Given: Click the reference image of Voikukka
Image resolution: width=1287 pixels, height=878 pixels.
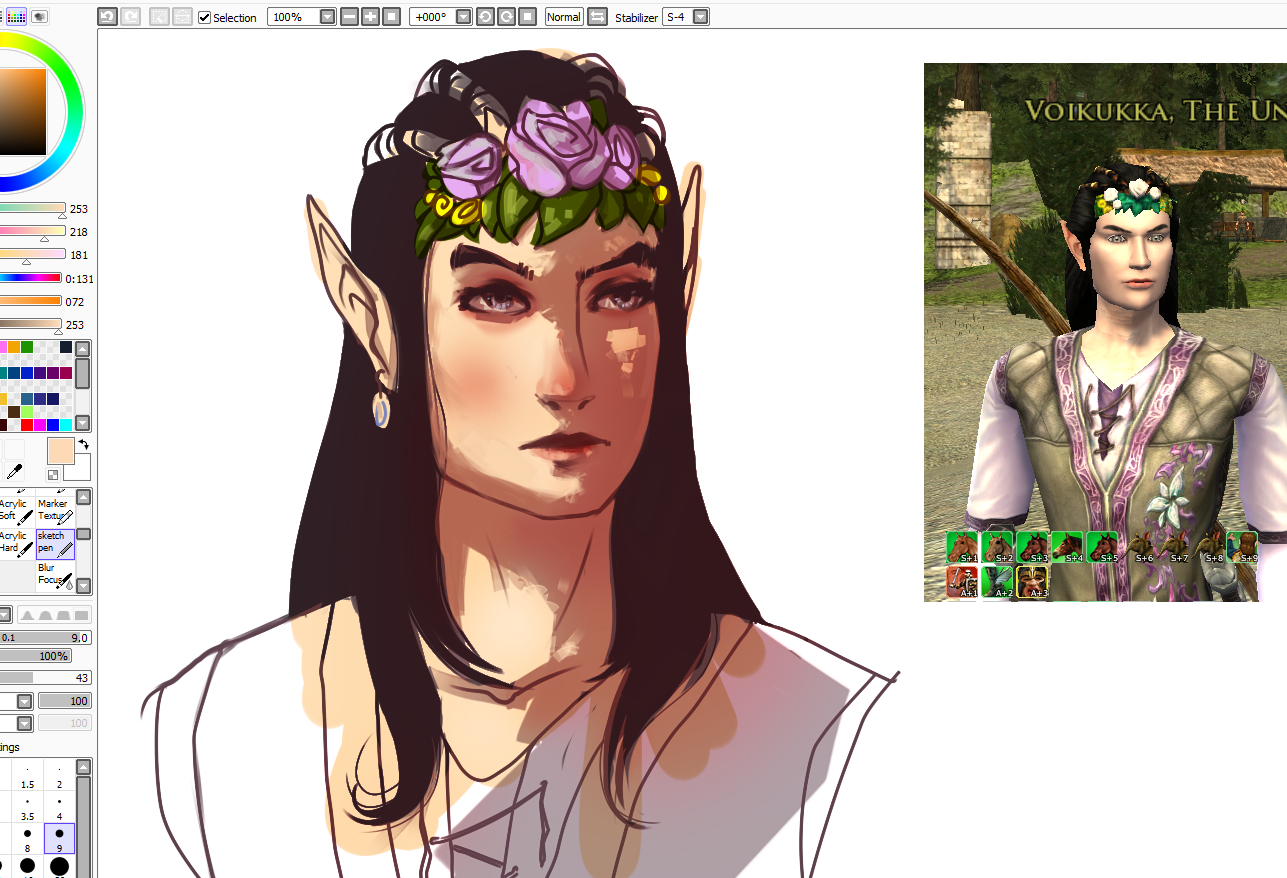Looking at the screenshot, I should click(x=1105, y=332).
